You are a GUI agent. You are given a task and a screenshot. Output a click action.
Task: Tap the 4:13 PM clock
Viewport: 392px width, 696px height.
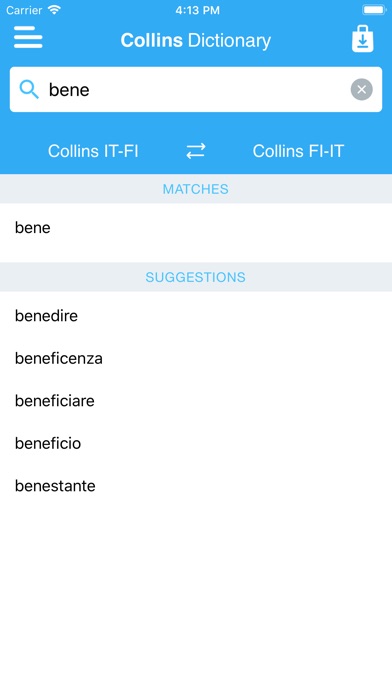point(197,10)
